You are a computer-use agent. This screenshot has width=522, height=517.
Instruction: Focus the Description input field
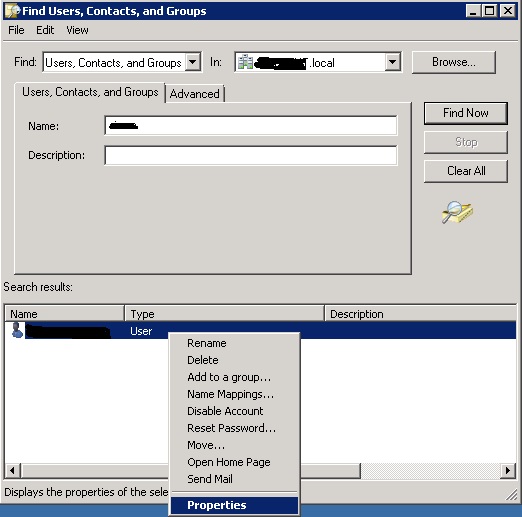tap(251, 155)
